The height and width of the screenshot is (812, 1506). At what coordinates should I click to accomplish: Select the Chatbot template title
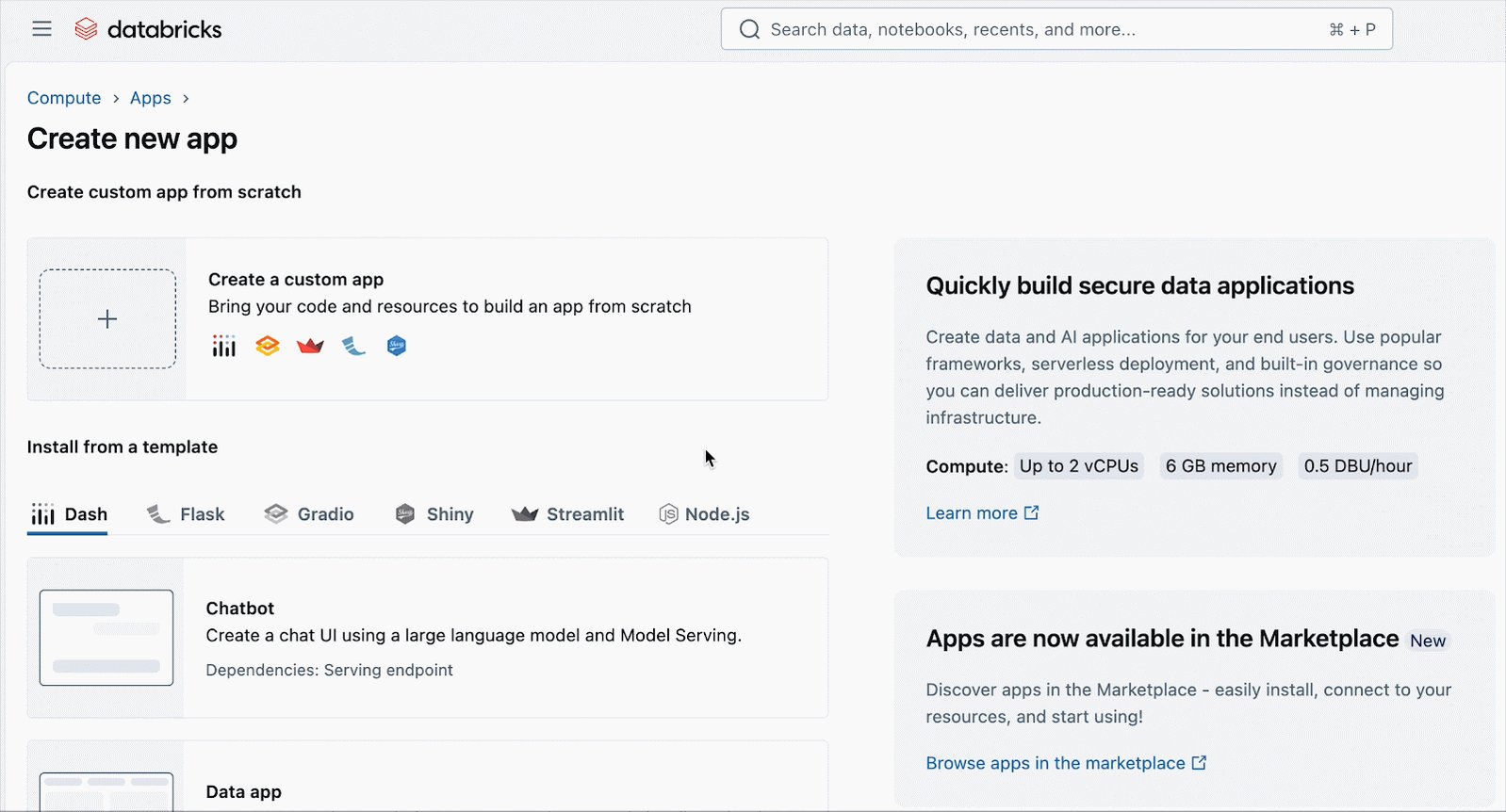click(x=240, y=609)
